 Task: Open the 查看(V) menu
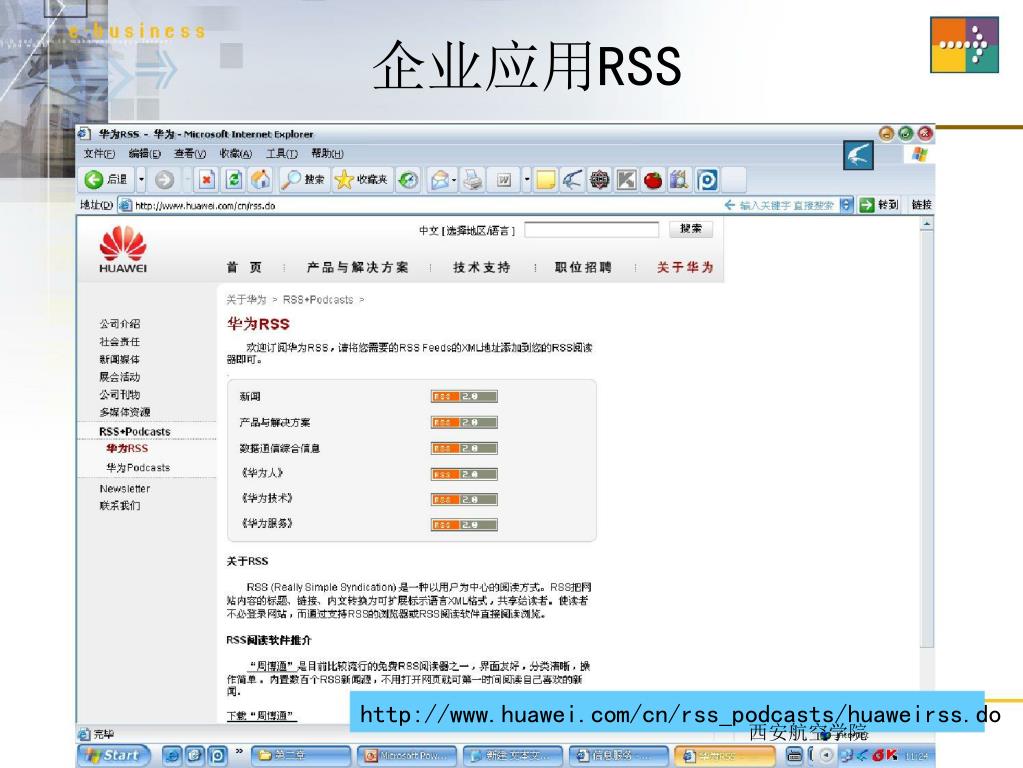(190, 153)
